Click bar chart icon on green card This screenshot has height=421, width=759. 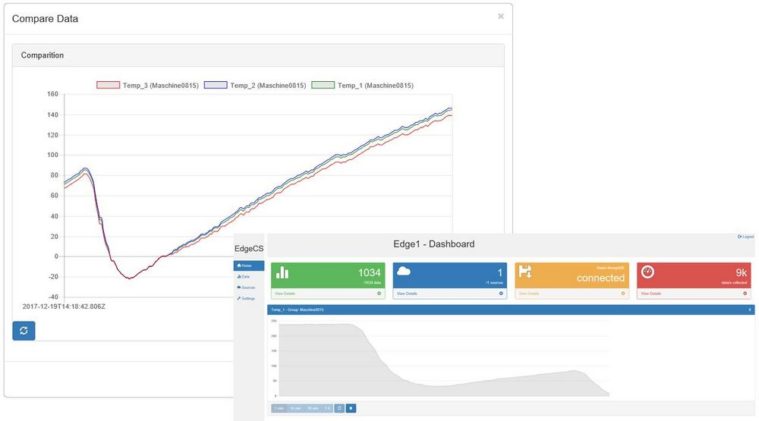pyautogui.click(x=282, y=272)
